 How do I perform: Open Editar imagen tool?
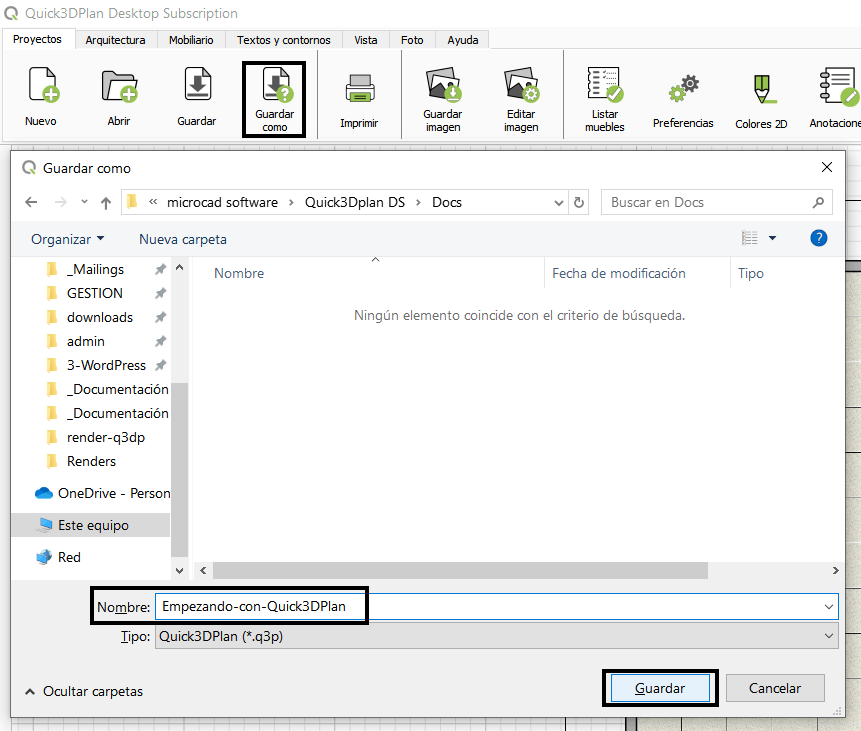coord(521,99)
